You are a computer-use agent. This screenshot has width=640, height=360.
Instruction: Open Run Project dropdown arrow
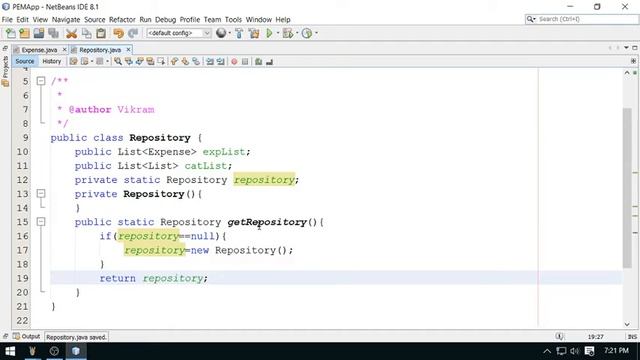278,33
